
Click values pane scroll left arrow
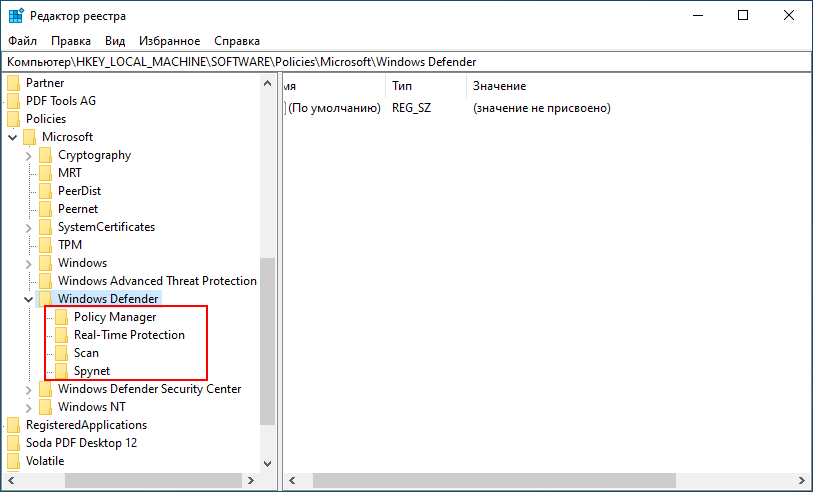click(x=292, y=481)
